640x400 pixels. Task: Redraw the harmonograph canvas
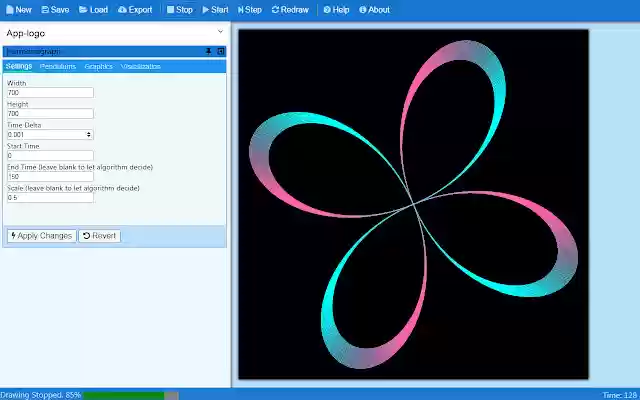pyautogui.click(x=290, y=9)
